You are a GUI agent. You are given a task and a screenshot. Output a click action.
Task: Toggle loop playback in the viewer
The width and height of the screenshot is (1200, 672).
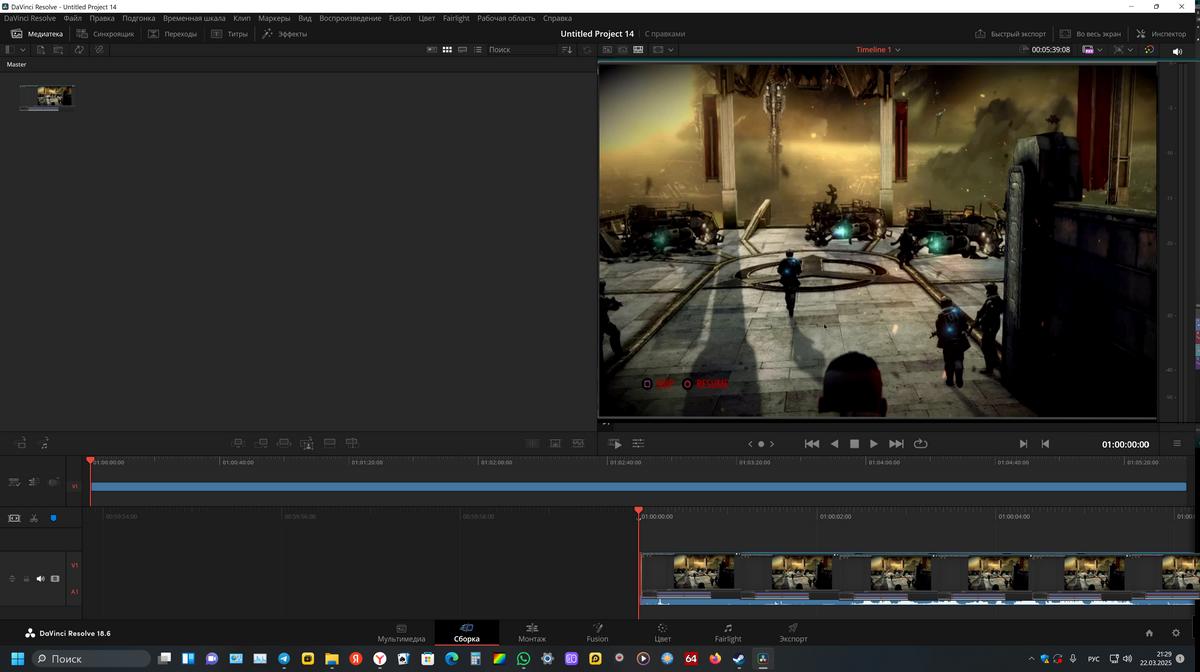point(920,444)
